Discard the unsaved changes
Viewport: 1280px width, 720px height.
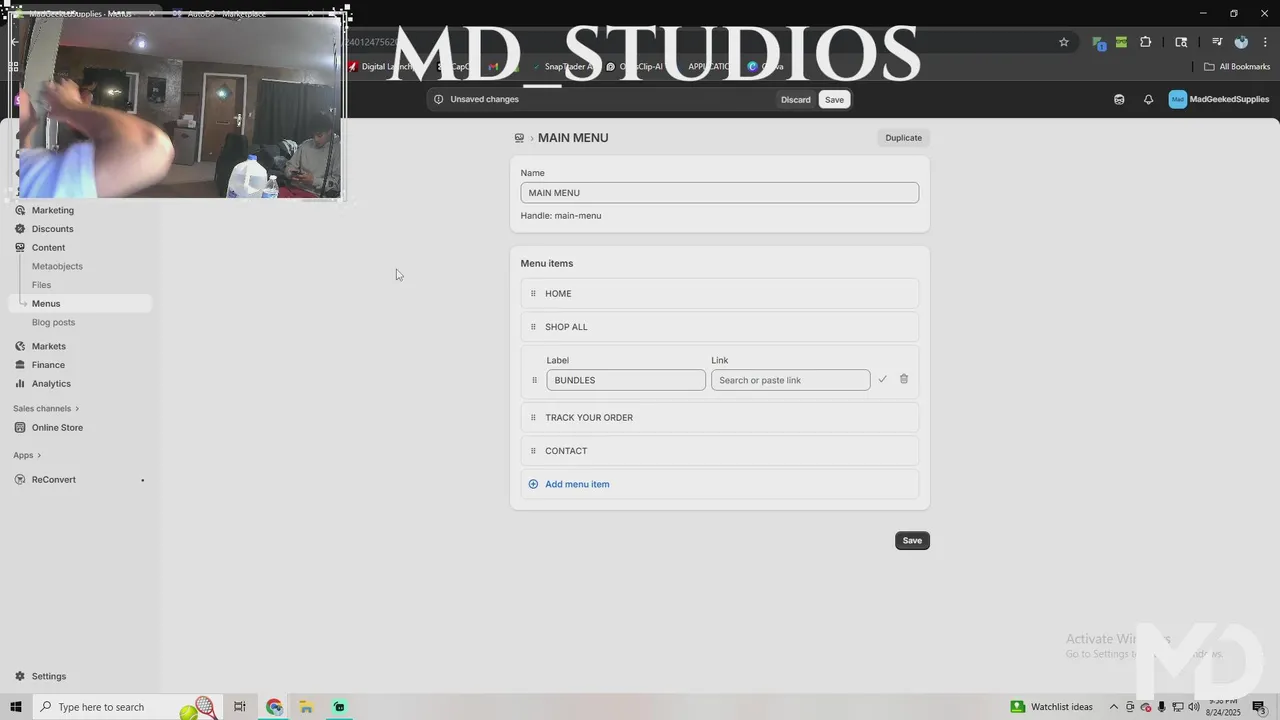click(x=796, y=99)
